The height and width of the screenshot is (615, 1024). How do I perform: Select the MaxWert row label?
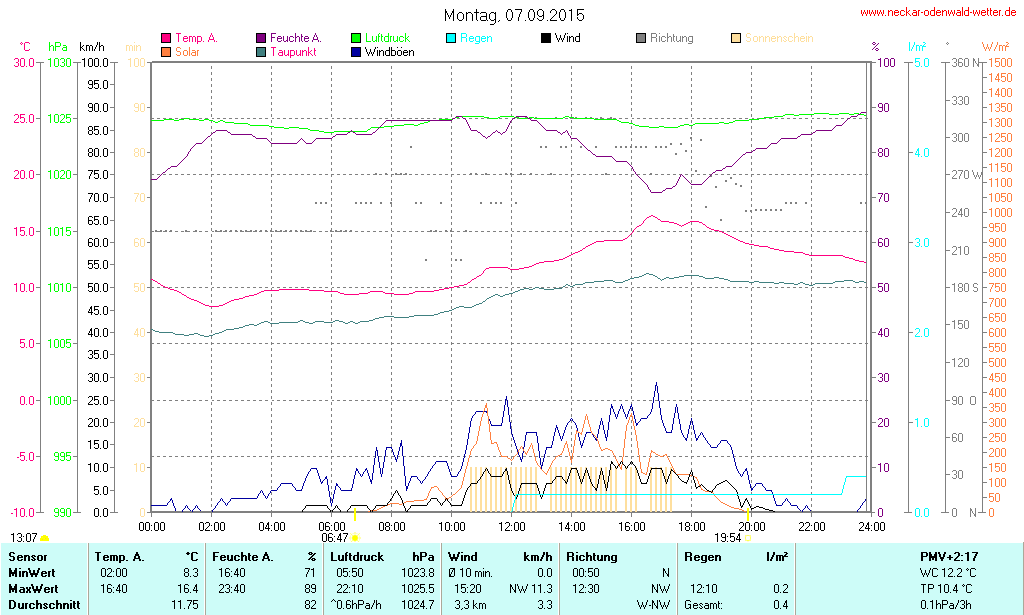click(x=34, y=588)
